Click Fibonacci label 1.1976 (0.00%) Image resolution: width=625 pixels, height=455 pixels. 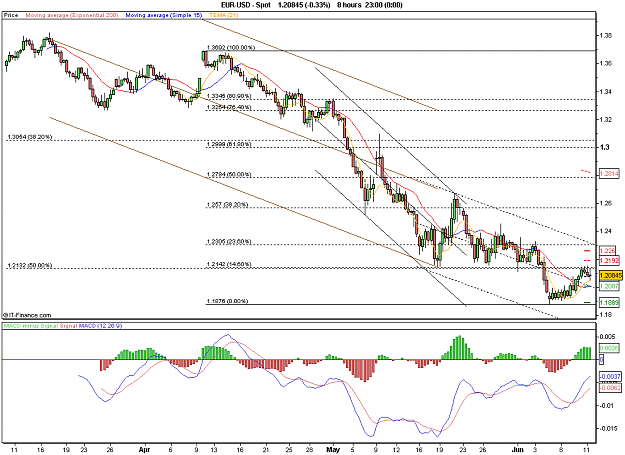coord(227,301)
